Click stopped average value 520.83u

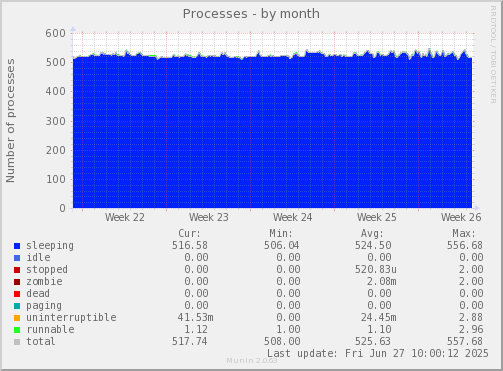point(376,269)
